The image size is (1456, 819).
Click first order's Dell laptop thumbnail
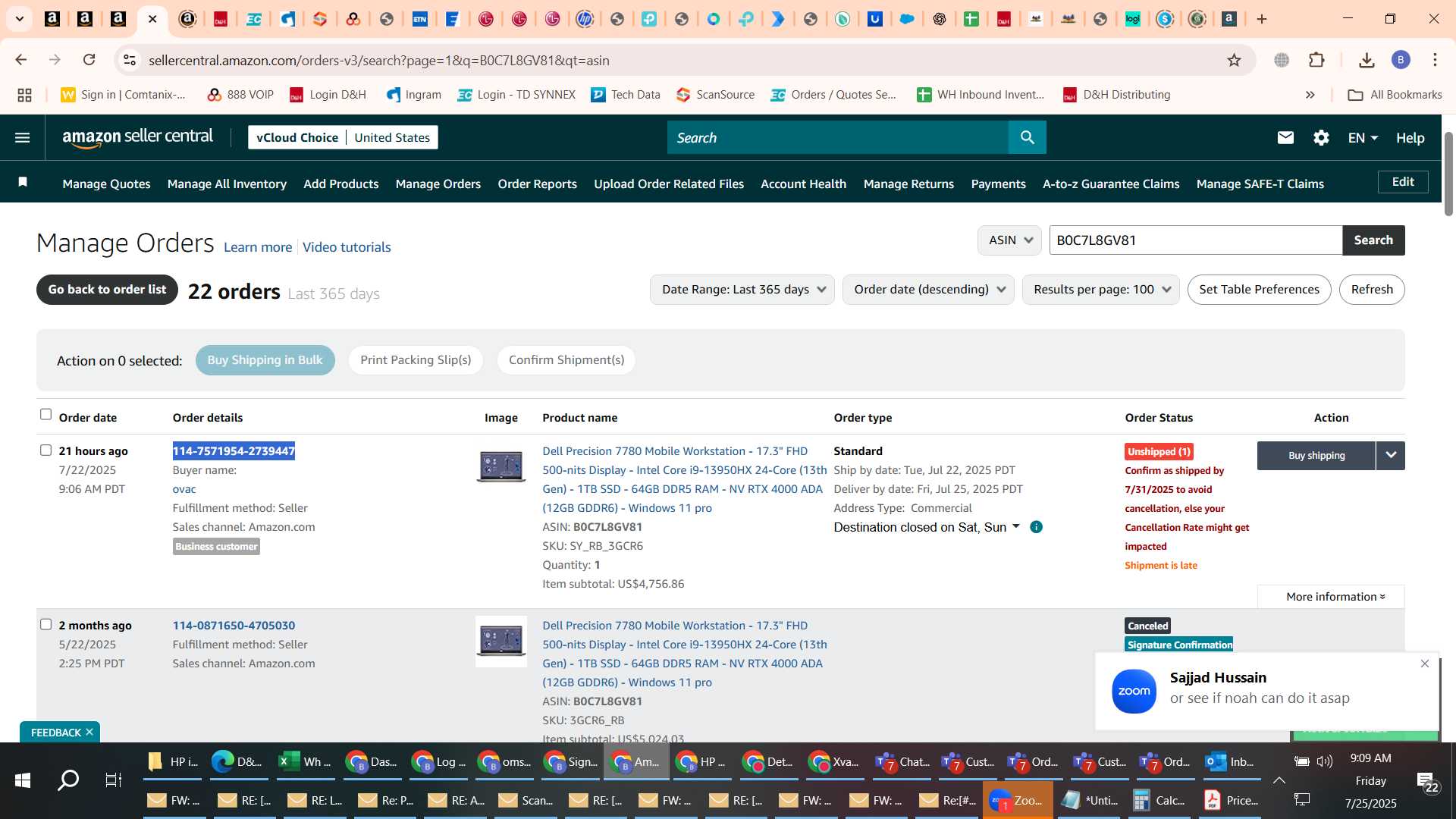501,466
